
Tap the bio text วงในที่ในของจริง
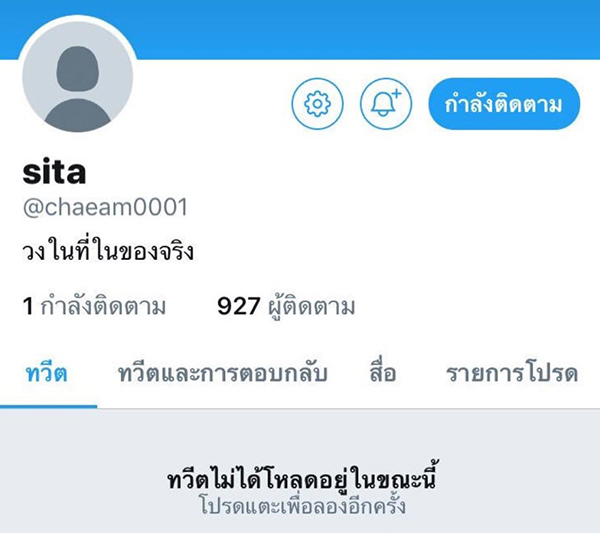pyautogui.click(x=108, y=252)
